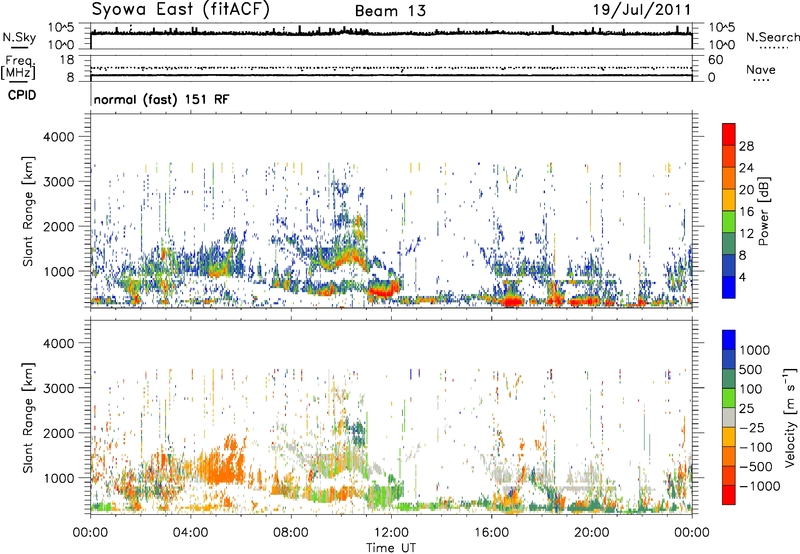Click the gray -25 to 25 velocity segment

point(729,417)
